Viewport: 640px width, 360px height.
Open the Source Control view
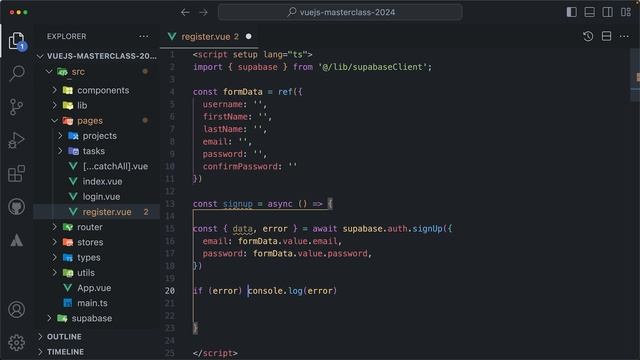tap(16, 107)
